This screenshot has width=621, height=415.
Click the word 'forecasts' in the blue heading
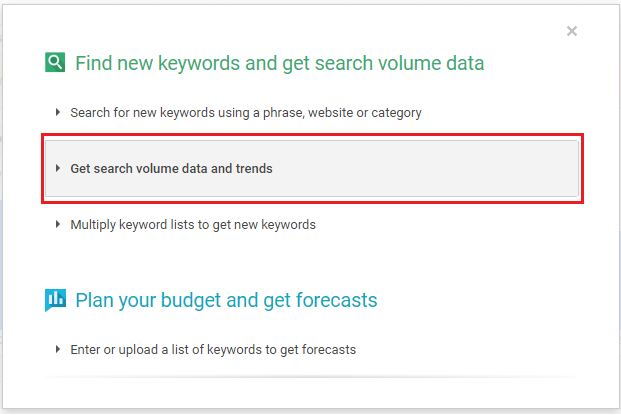point(337,300)
